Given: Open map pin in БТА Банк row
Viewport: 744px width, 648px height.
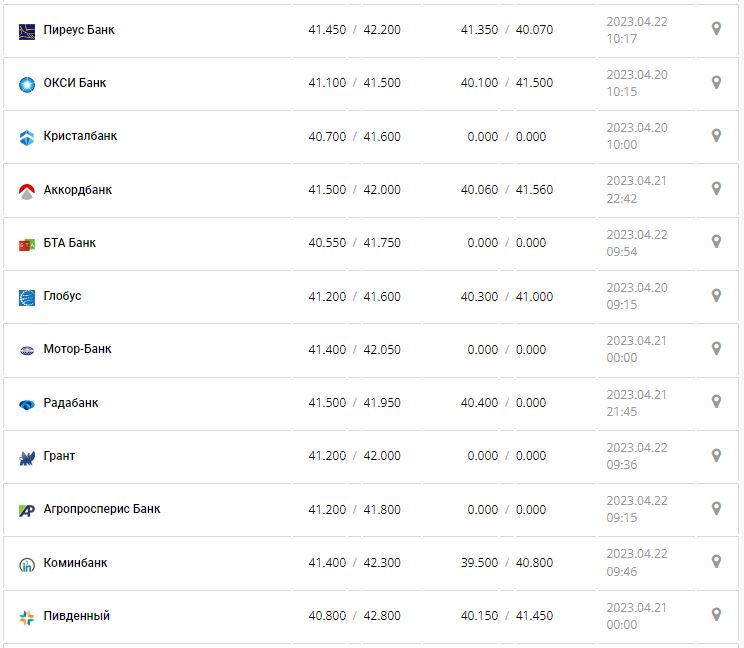Looking at the screenshot, I should (x=716, y=242).
